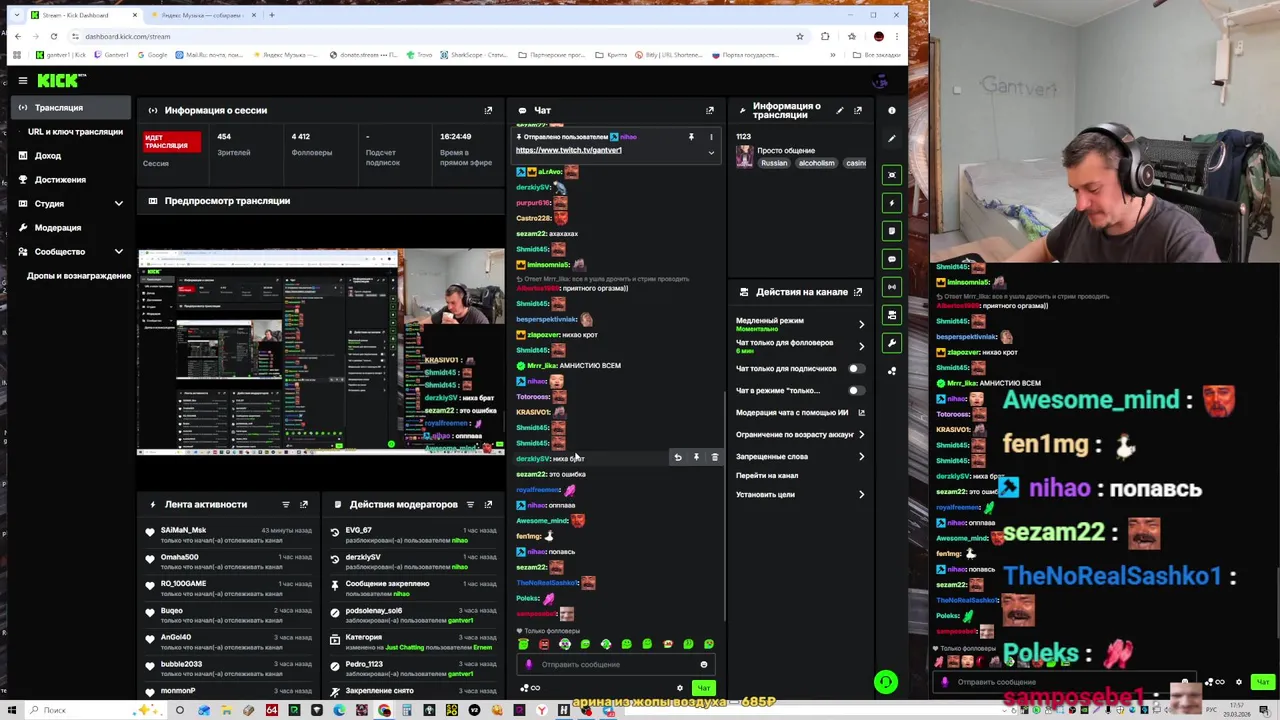Image resolution: width=1280 pixels, height=720 pixels.
Task: Open the green support headset button
Action: tap(885, 682)
